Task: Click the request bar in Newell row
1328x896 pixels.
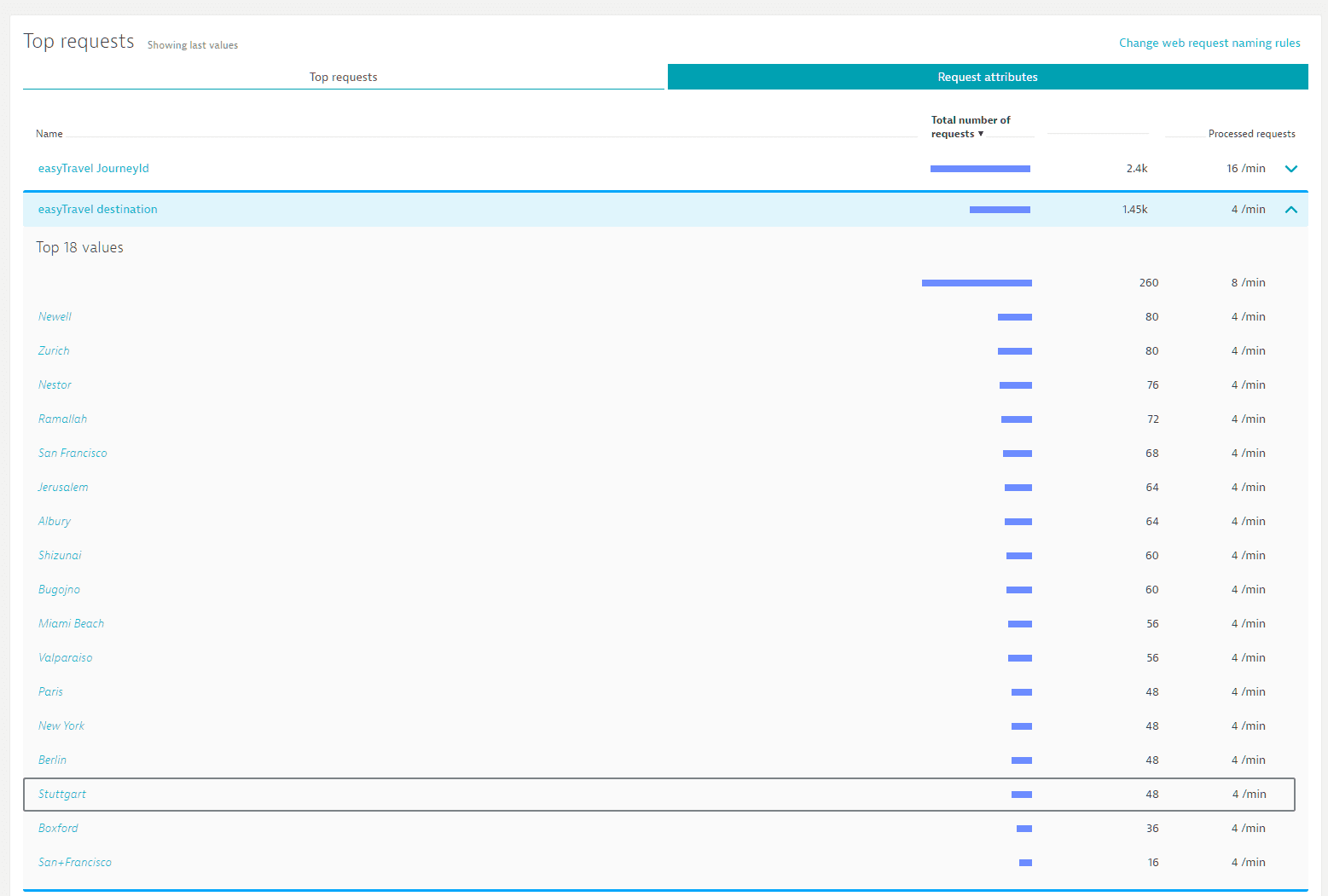Action: click(x=1015, y=317)
